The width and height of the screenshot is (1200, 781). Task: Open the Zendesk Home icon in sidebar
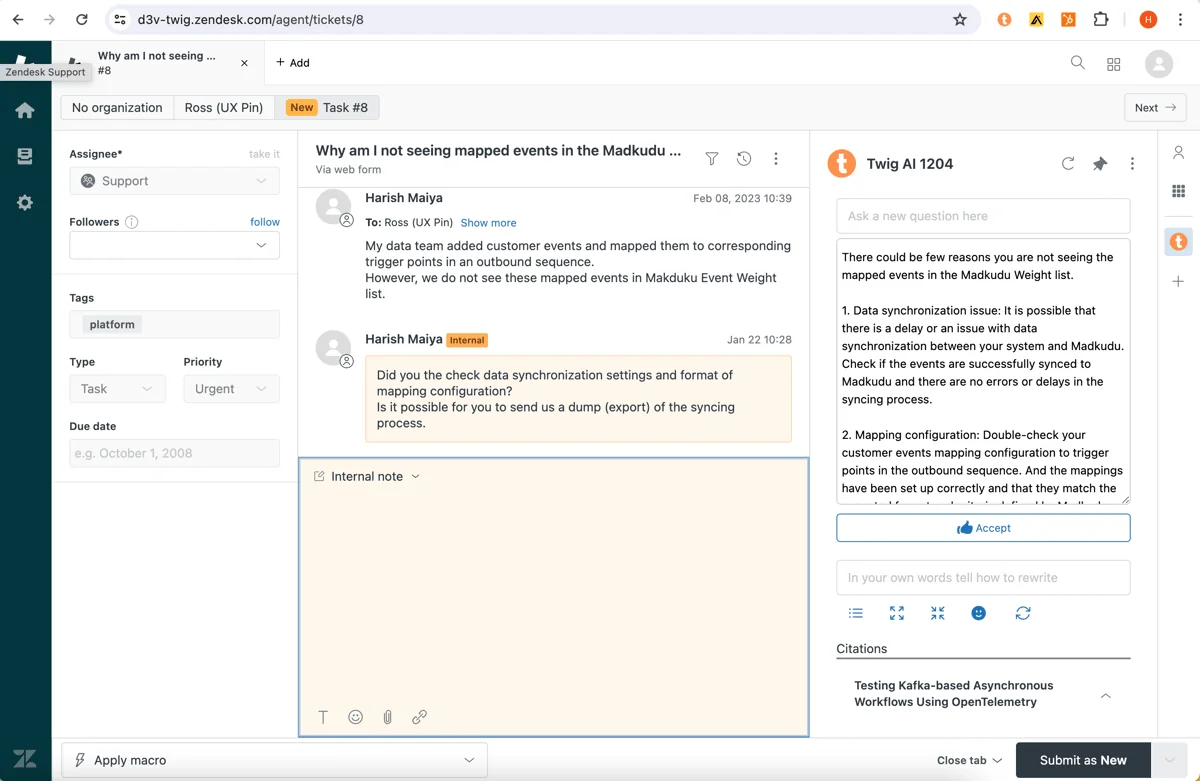click(25, 110)
